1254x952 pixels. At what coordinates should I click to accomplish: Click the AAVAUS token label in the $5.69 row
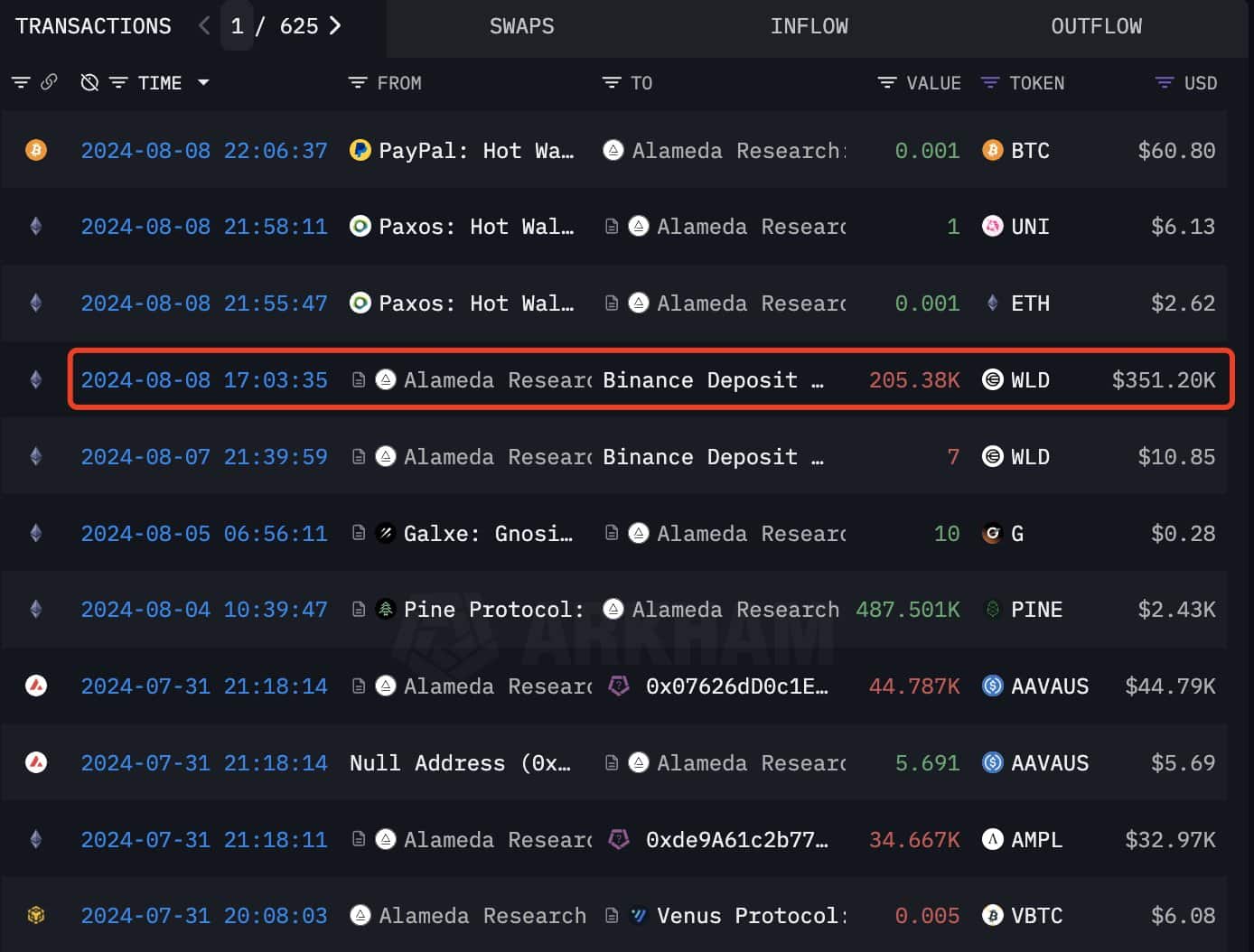(1050, 762)
